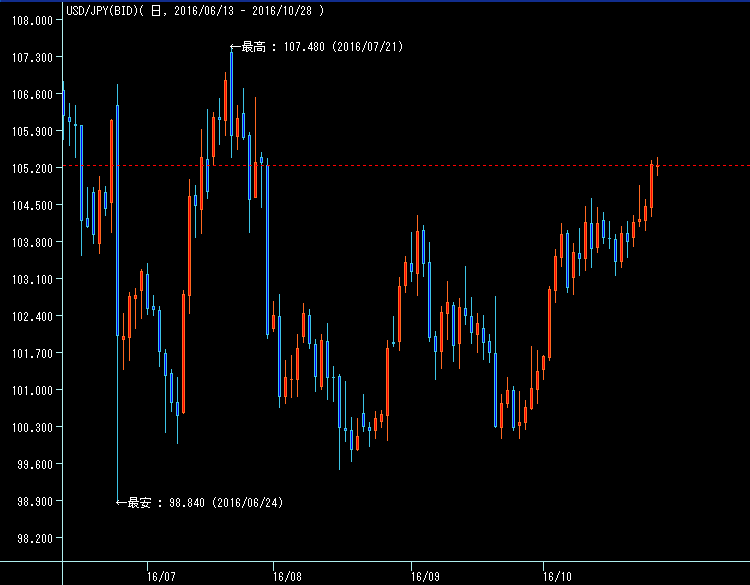This screenshot has height=585, width=750.
Task: Select the 98.900 price axis label
Action: (35, 501)
